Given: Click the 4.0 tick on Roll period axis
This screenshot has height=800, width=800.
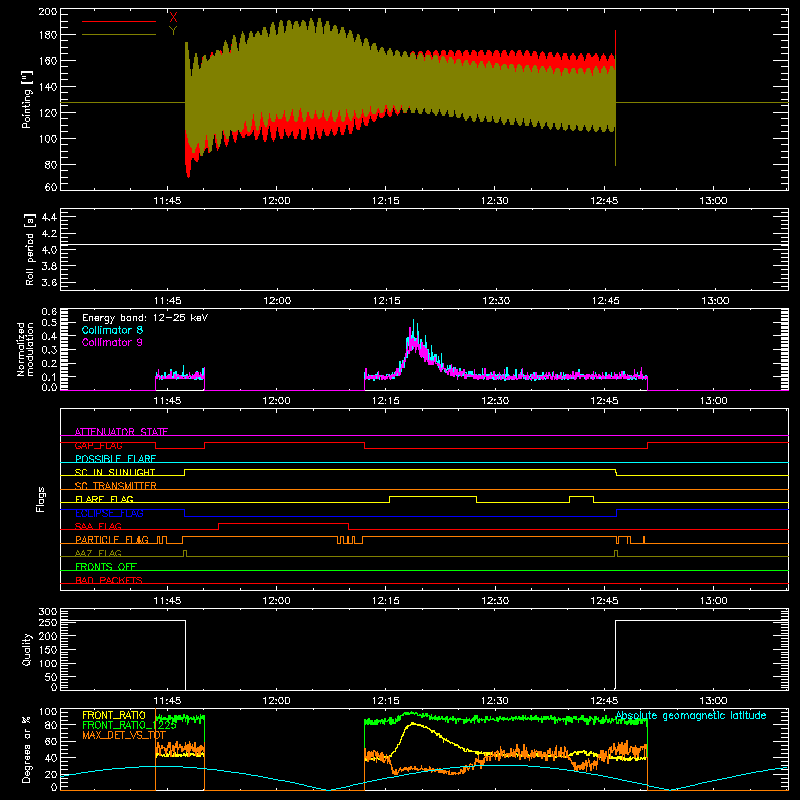Looking at the screenshot, I should tap(48, 250).
